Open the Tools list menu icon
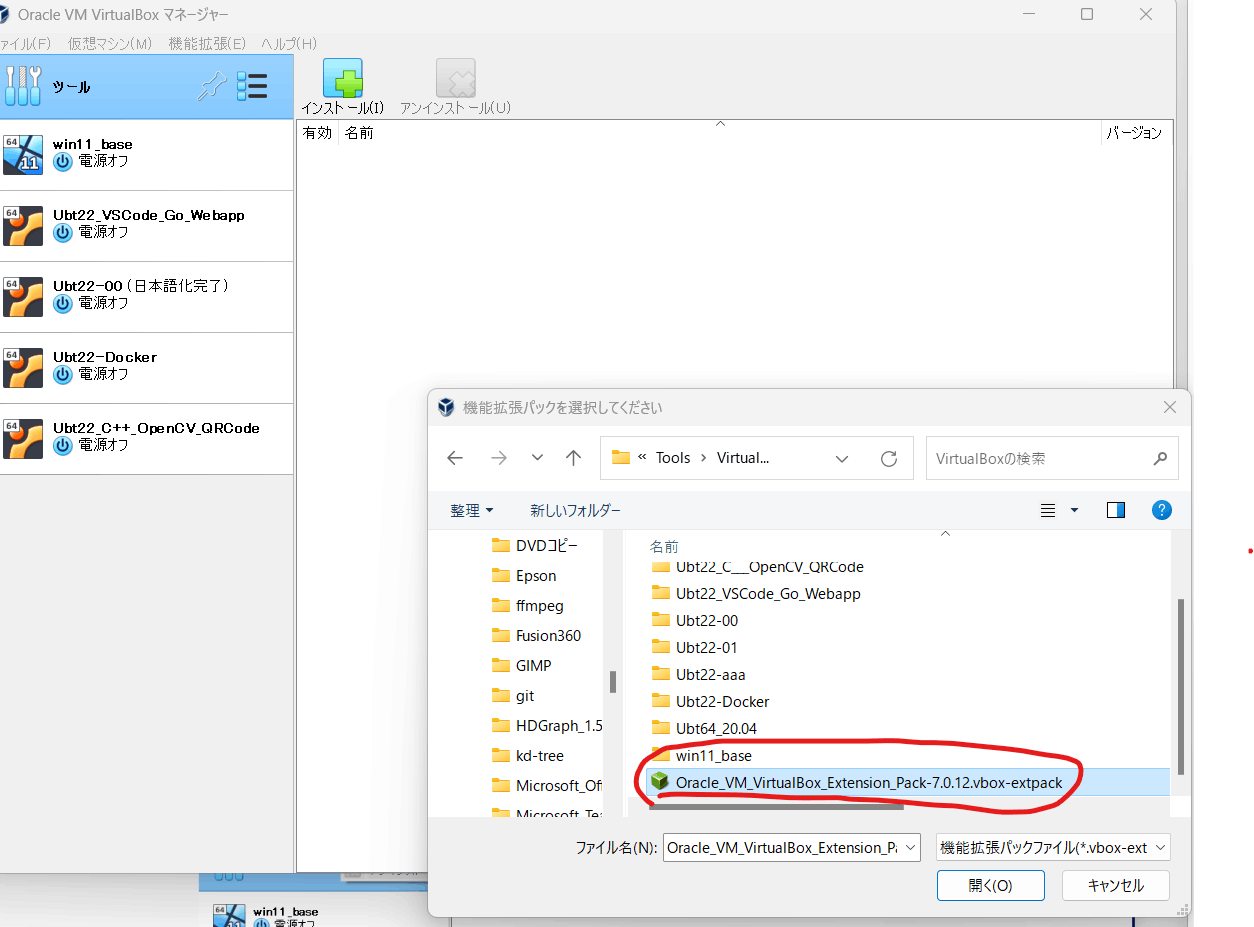The image size is (1254, 927). coord(252,87)
